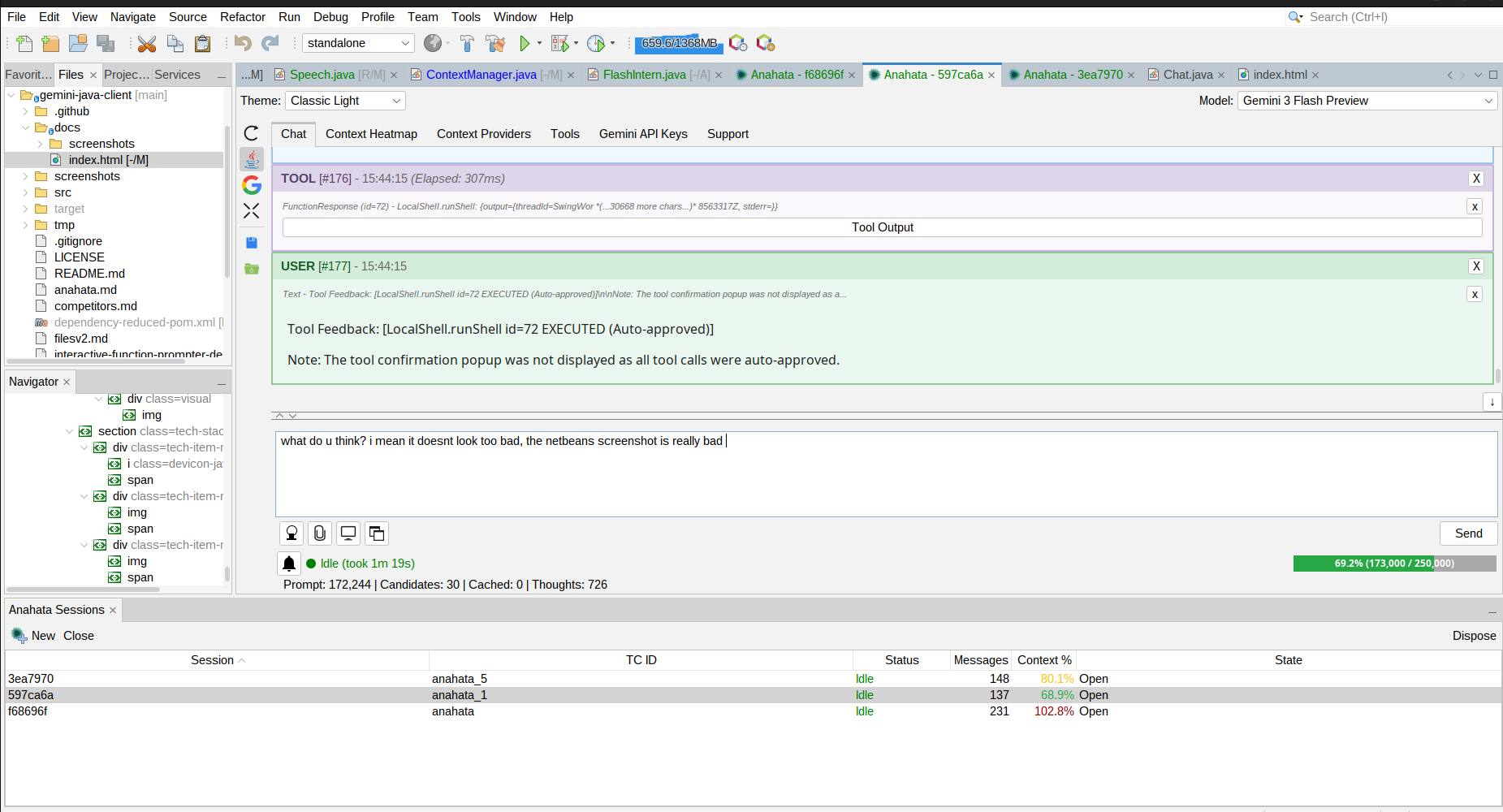
Task: Run the project with green play icon
Action: click(x=525, y=43)
